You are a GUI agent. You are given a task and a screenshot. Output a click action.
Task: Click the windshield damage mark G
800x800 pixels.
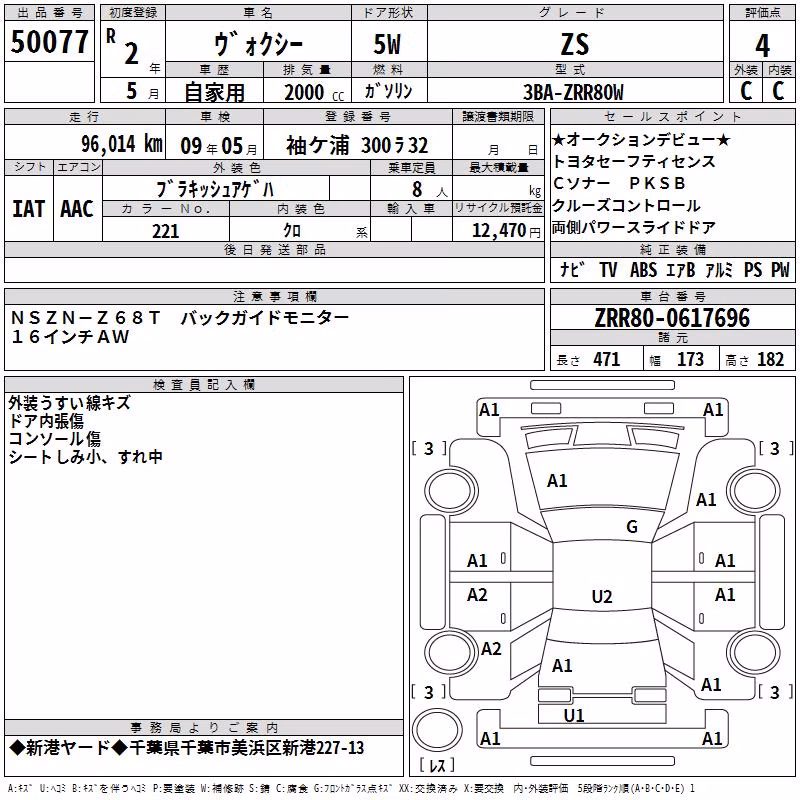point(632,527)
